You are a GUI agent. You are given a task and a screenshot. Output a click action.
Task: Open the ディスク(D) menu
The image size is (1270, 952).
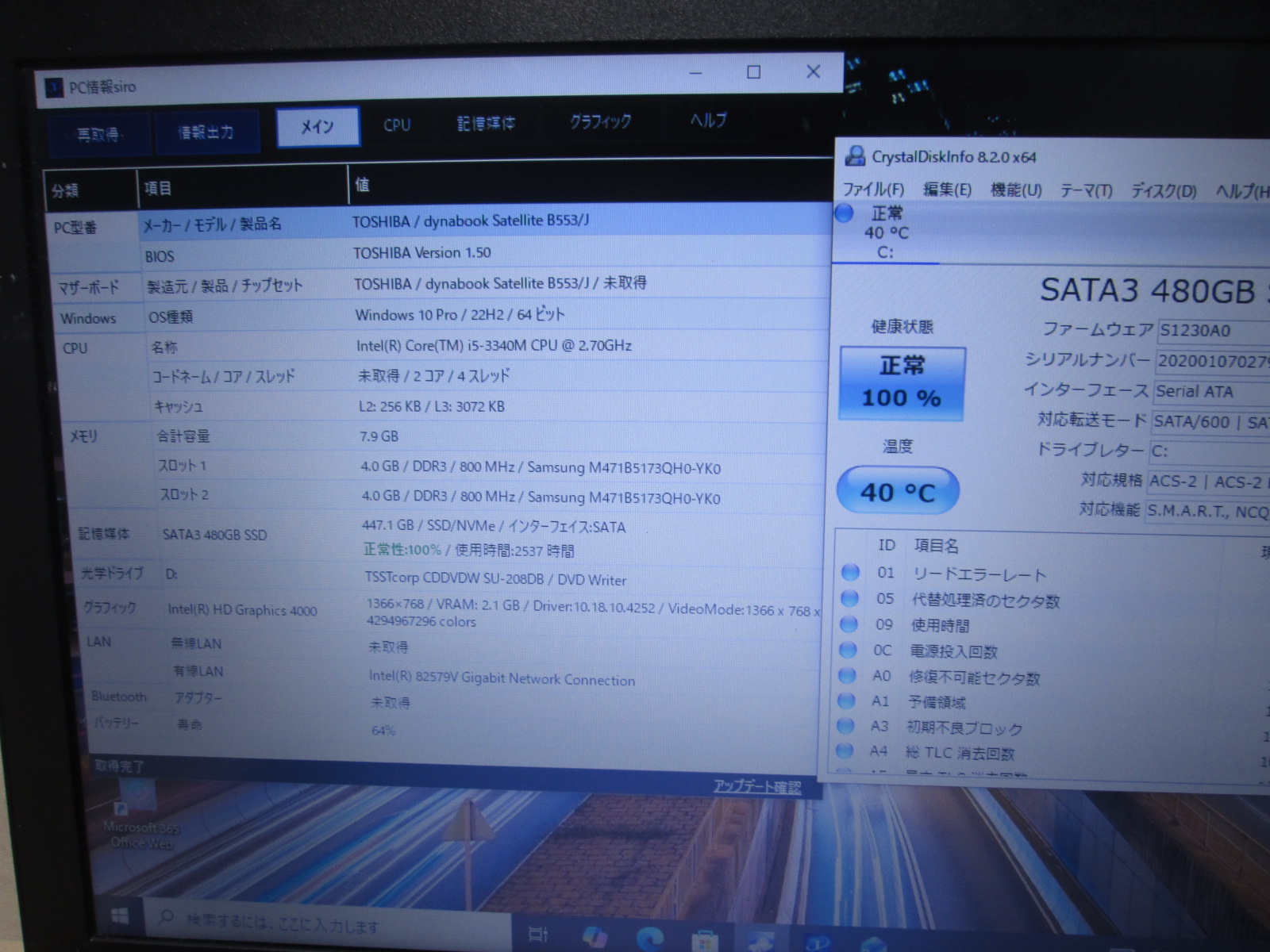1164,191
